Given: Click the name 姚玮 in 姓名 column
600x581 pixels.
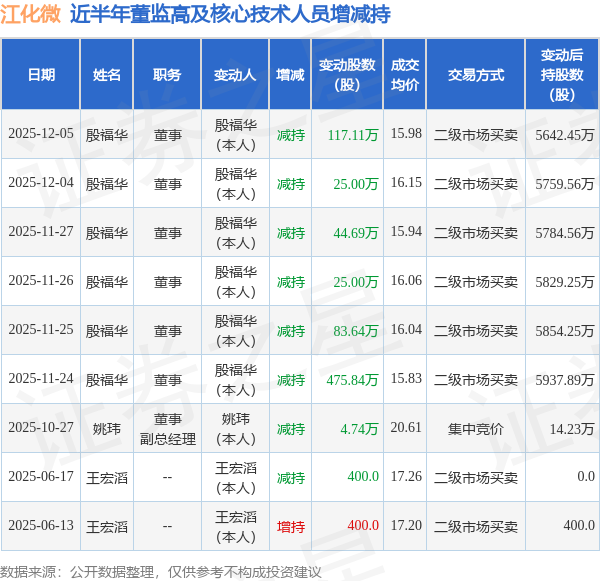Looking at the screenshot, I should tap(107, 429).
